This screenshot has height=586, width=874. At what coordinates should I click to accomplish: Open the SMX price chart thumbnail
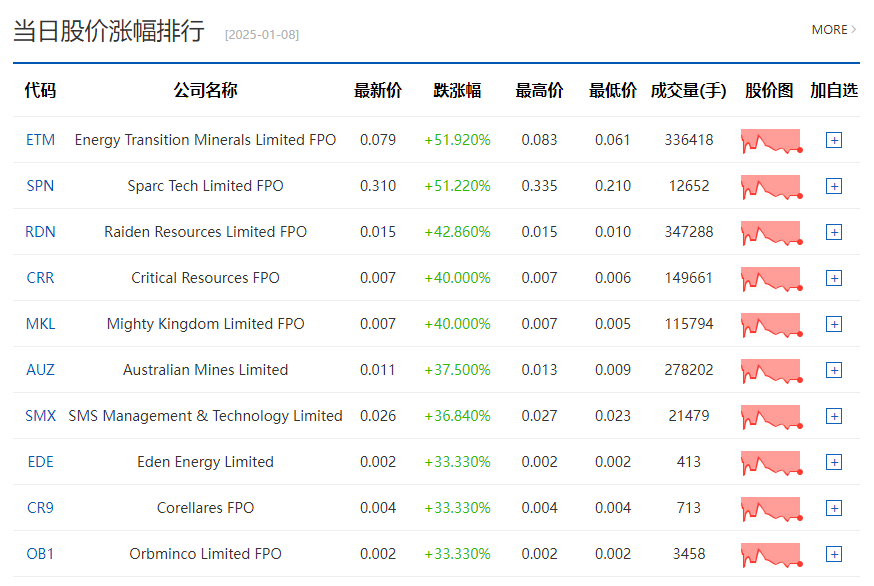point(771,417)
